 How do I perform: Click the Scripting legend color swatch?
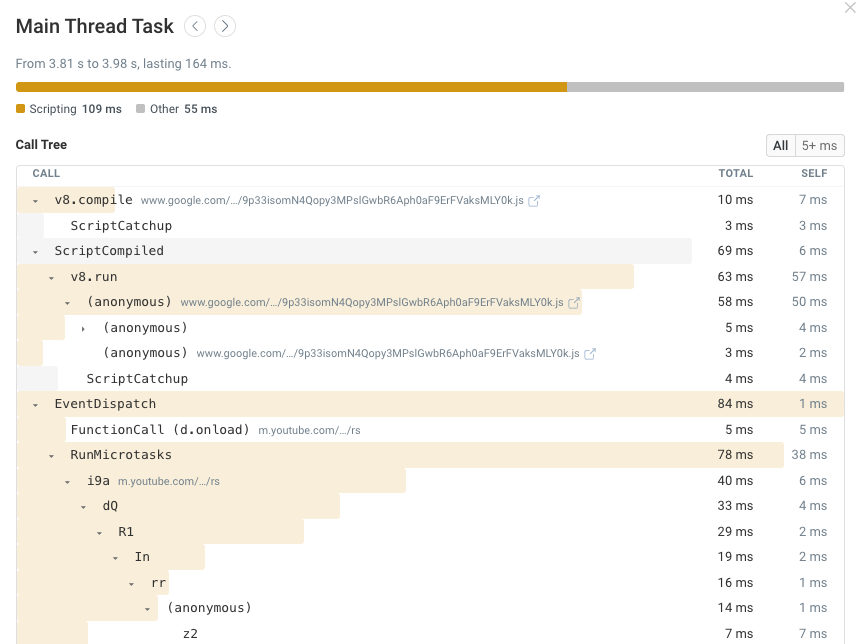tap(20, 108)
